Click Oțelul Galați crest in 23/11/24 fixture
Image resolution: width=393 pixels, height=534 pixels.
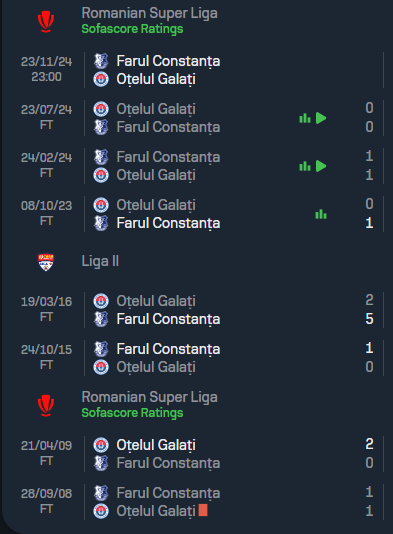[101, 79]
